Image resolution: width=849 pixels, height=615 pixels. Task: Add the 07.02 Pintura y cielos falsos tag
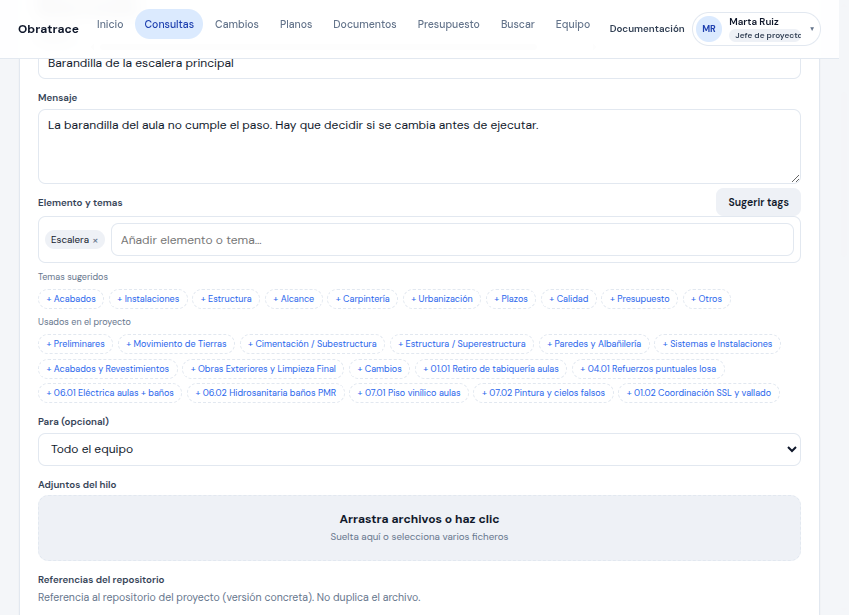point(544,393)
